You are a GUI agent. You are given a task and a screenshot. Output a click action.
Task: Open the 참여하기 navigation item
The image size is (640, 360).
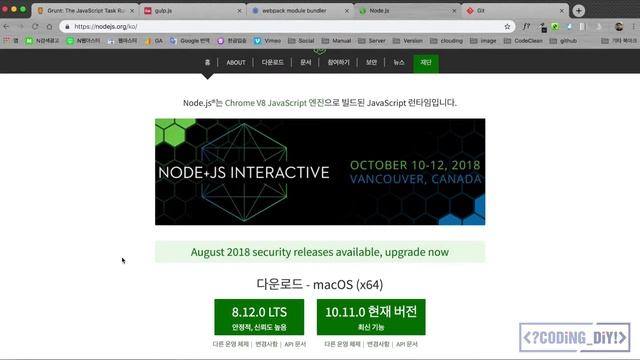tap(338, 62)
